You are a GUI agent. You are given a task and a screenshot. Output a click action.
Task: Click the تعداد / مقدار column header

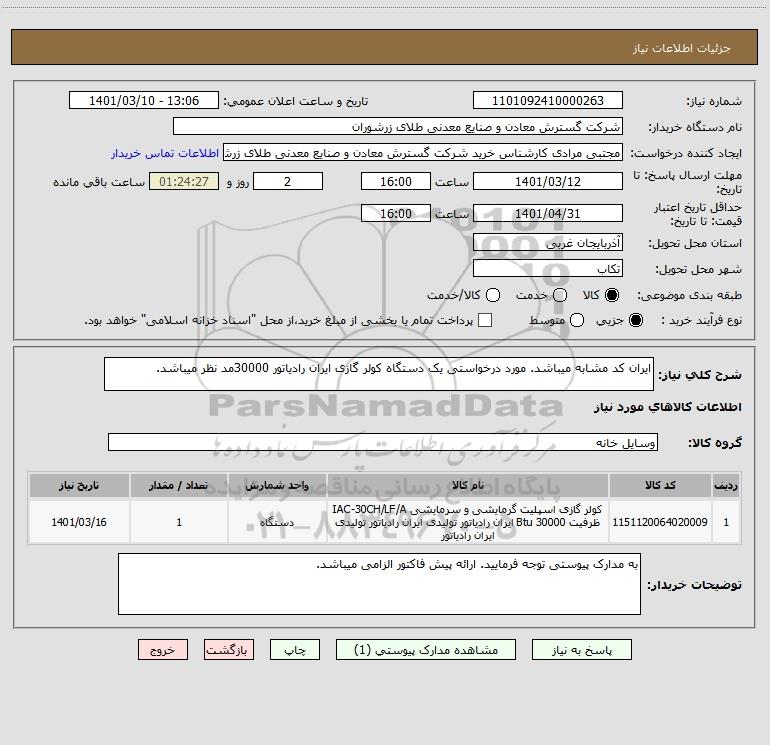tap(179, 485)
